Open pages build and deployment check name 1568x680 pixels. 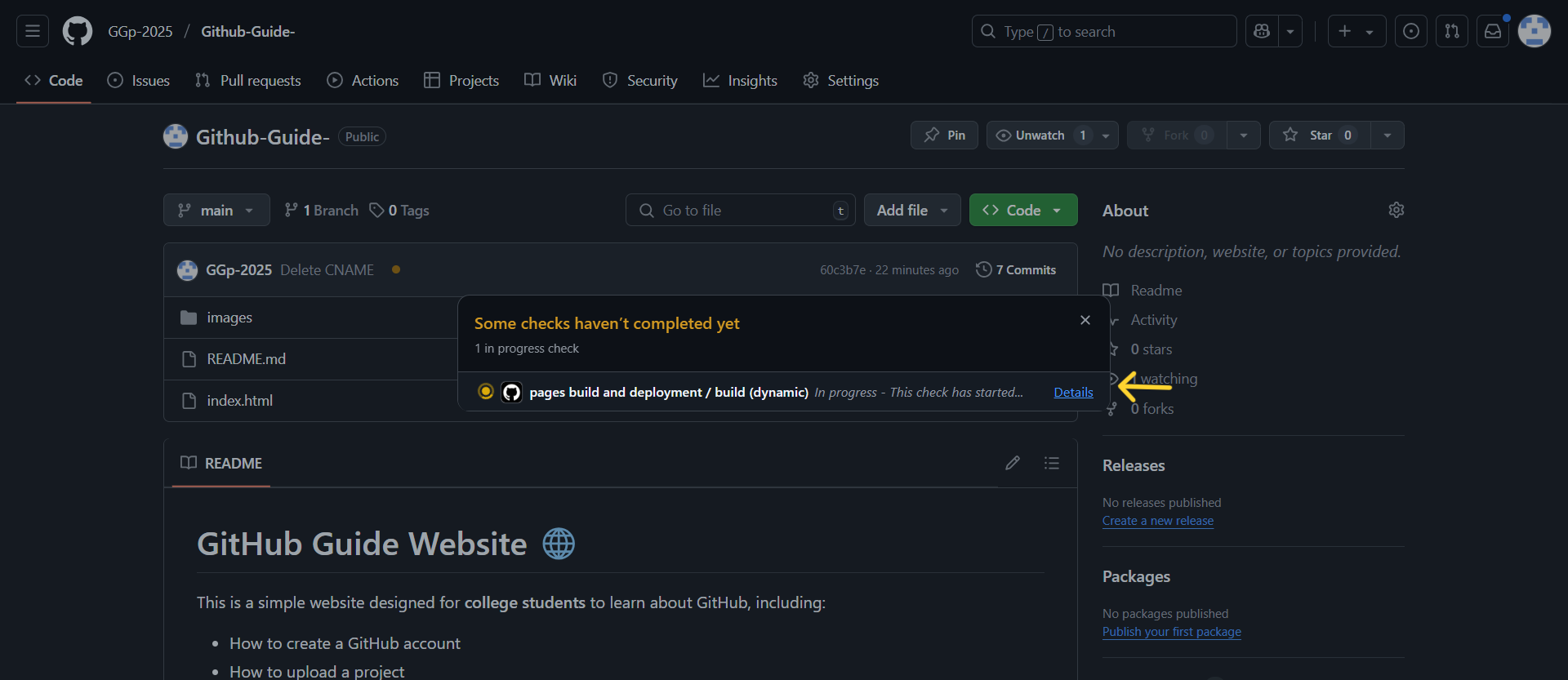pyautogui.click(x=669, y=392)
